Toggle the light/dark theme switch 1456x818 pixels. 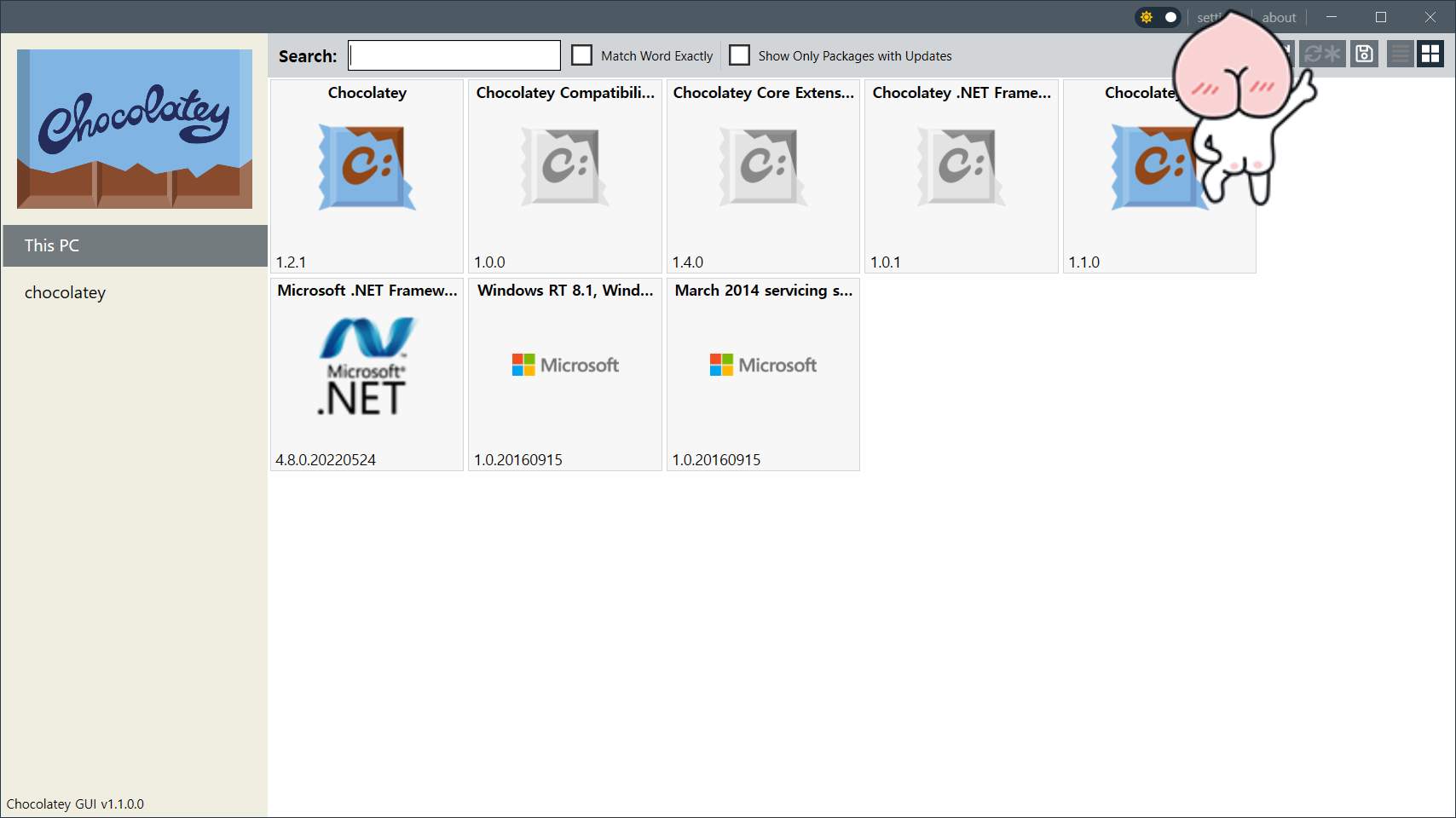click(1158, 17)
